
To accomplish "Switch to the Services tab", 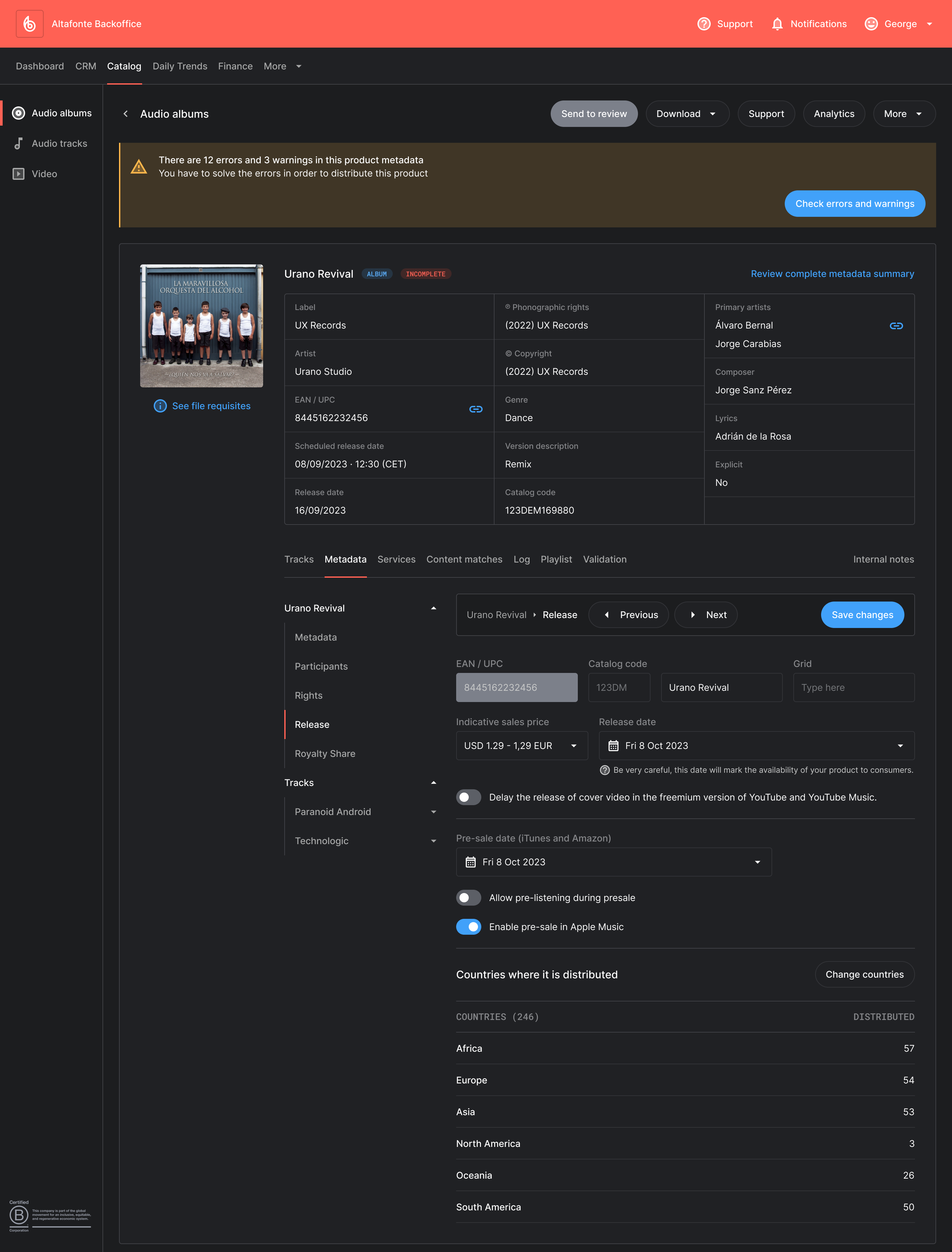I will click(x=396, y=559).
